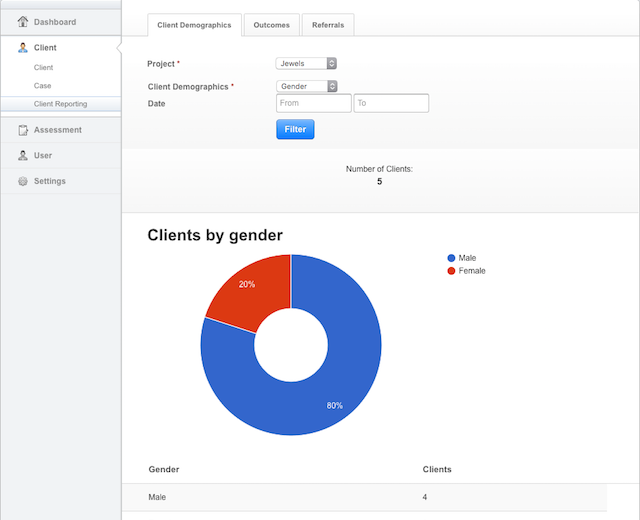
Task: Open the Client Demographics dropdown showing Gender
Action: 307,86
